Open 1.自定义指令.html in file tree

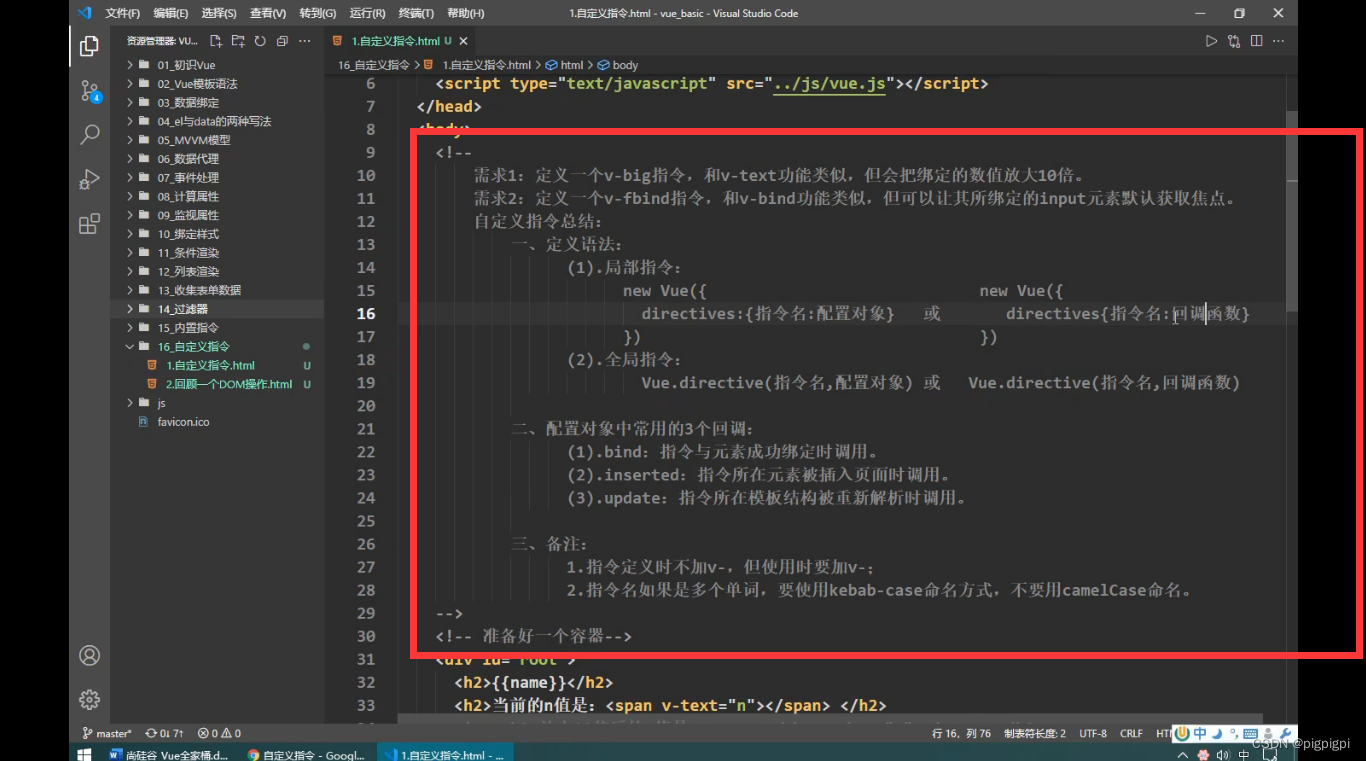pos(217,366)
